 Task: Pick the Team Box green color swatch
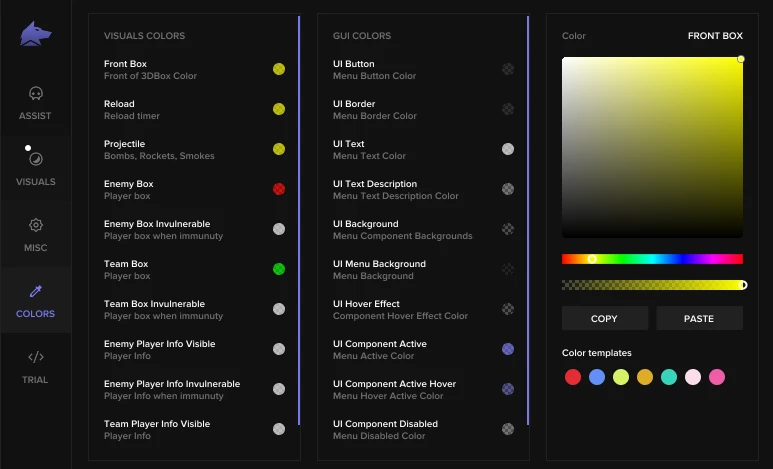(279, 269)
